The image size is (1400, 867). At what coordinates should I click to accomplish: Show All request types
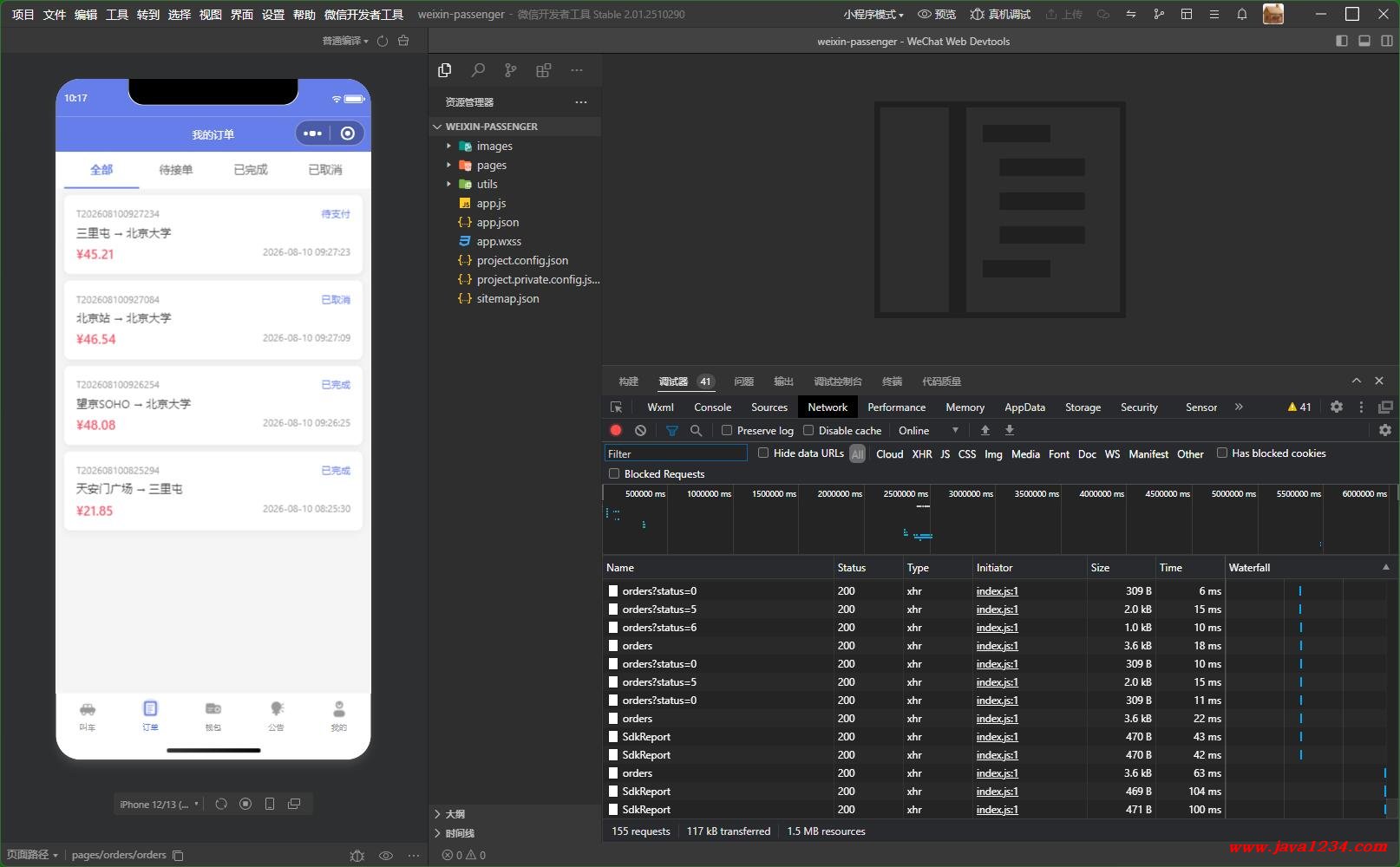click(x=857, y=453)
